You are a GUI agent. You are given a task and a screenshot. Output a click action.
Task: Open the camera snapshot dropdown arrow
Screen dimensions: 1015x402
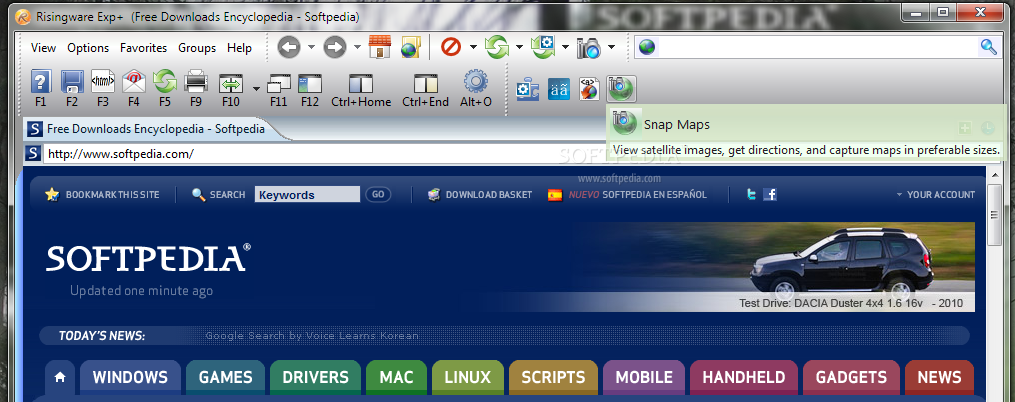click(611, 47)
